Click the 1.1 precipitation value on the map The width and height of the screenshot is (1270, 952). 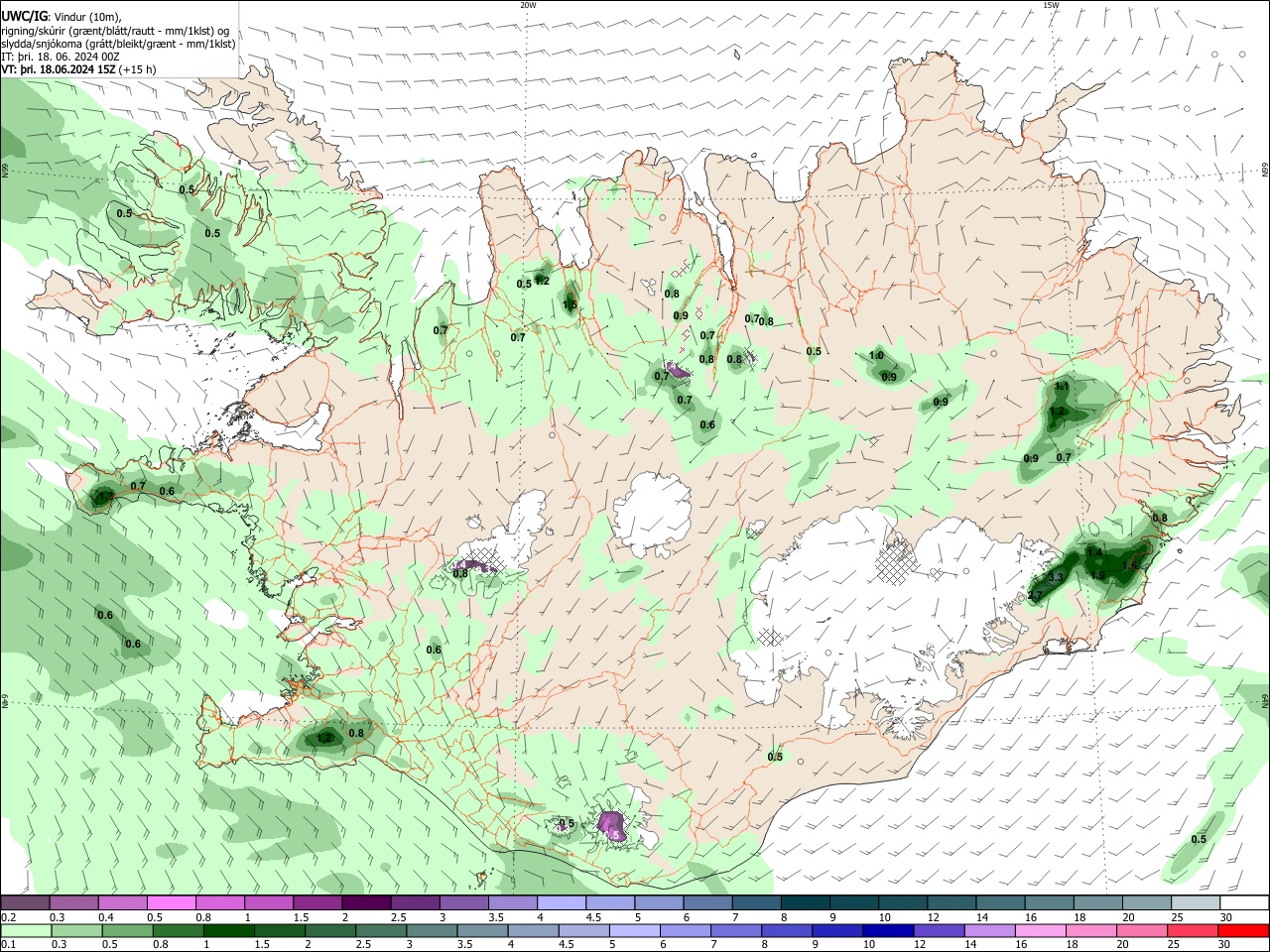point(1062,387)
